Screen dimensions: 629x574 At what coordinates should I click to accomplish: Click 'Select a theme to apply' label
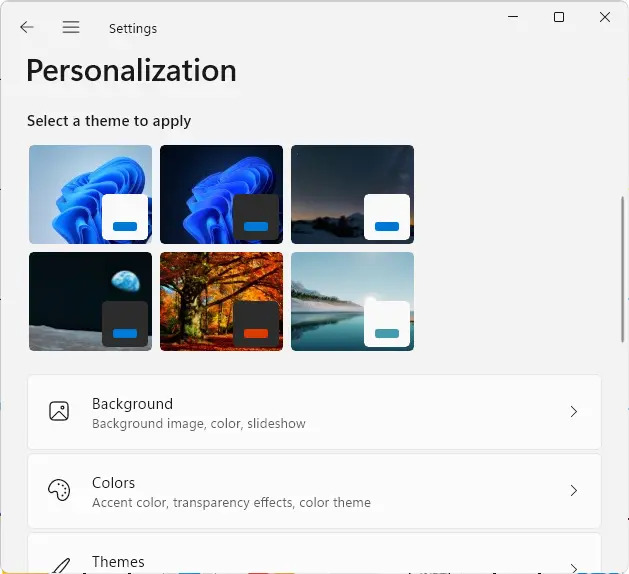click(x=109, y=121)
